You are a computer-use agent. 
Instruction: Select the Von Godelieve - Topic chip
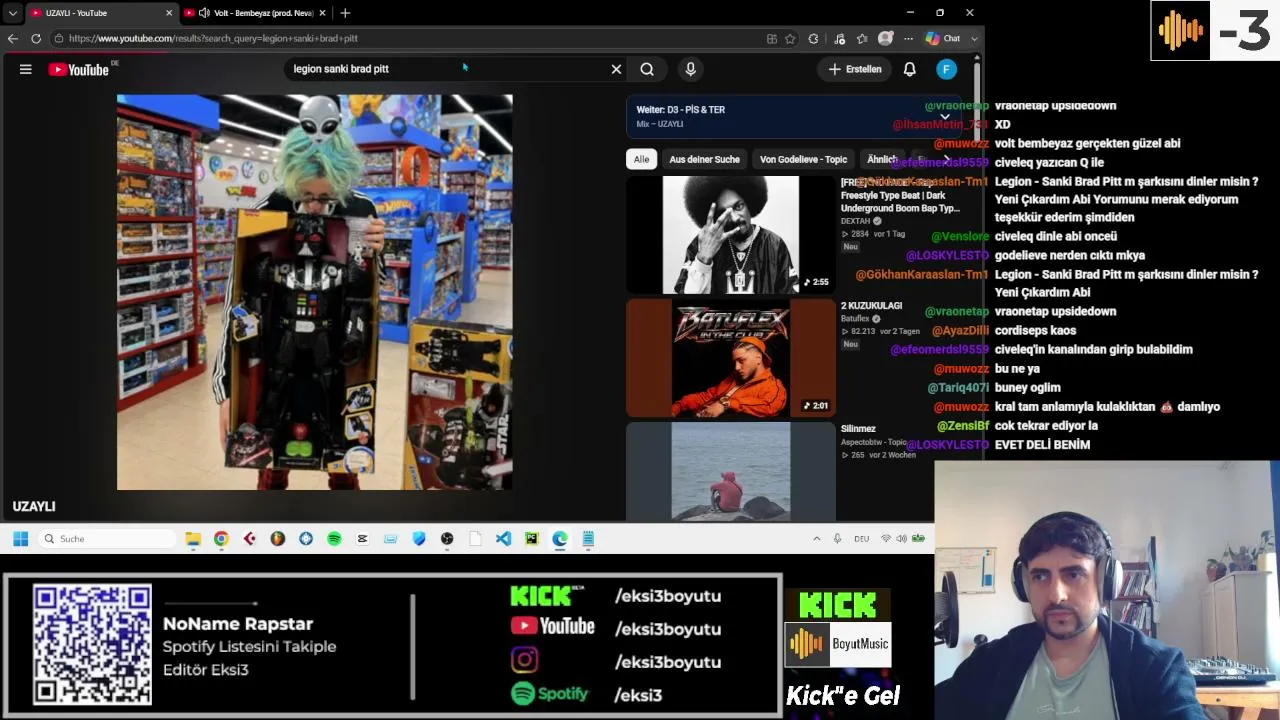[803, 159]
